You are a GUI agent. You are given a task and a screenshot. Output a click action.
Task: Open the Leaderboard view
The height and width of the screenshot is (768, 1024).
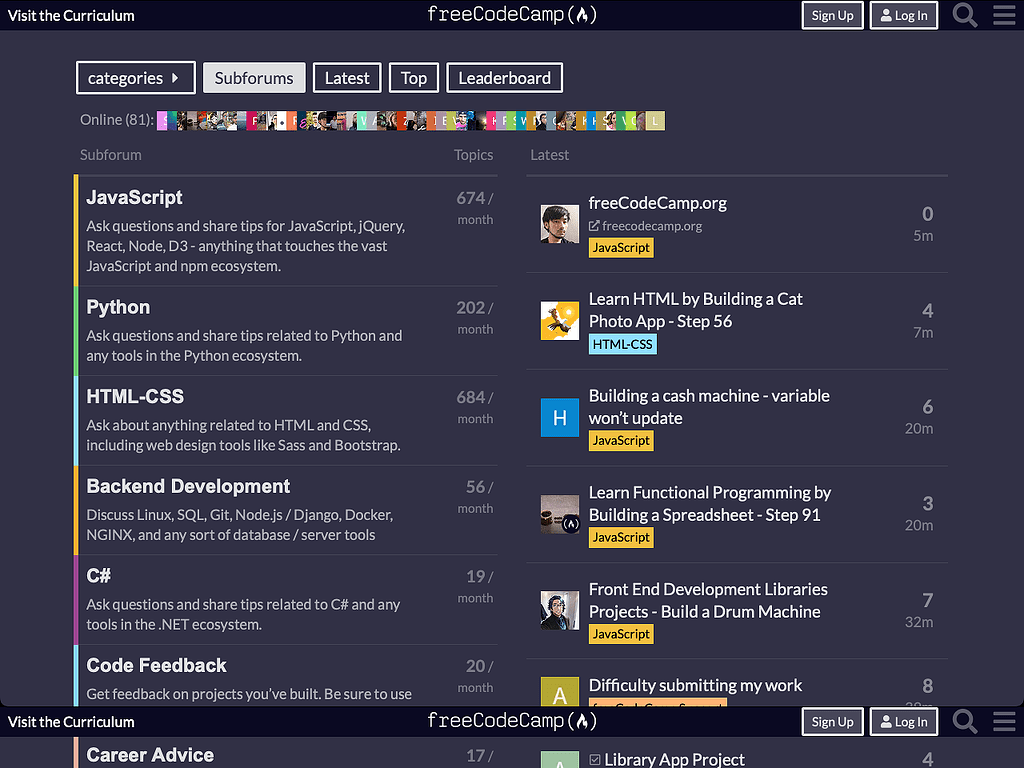pos(504,77)
